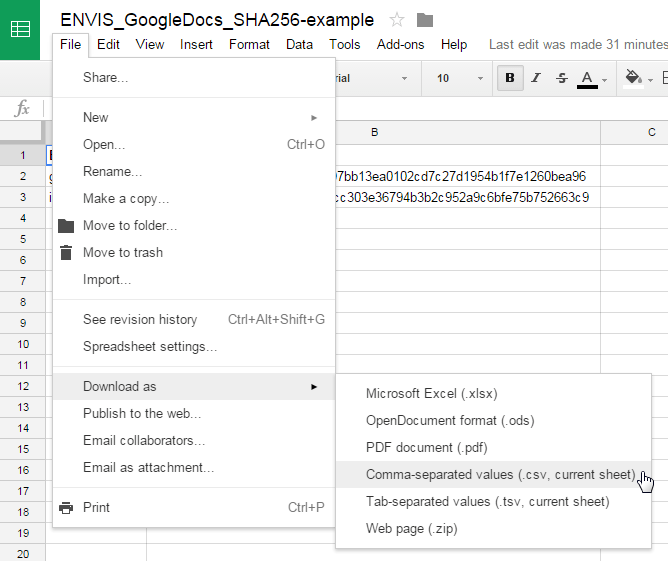Choose Print in File menu
The image size is (668, 561).
point(194,507)
